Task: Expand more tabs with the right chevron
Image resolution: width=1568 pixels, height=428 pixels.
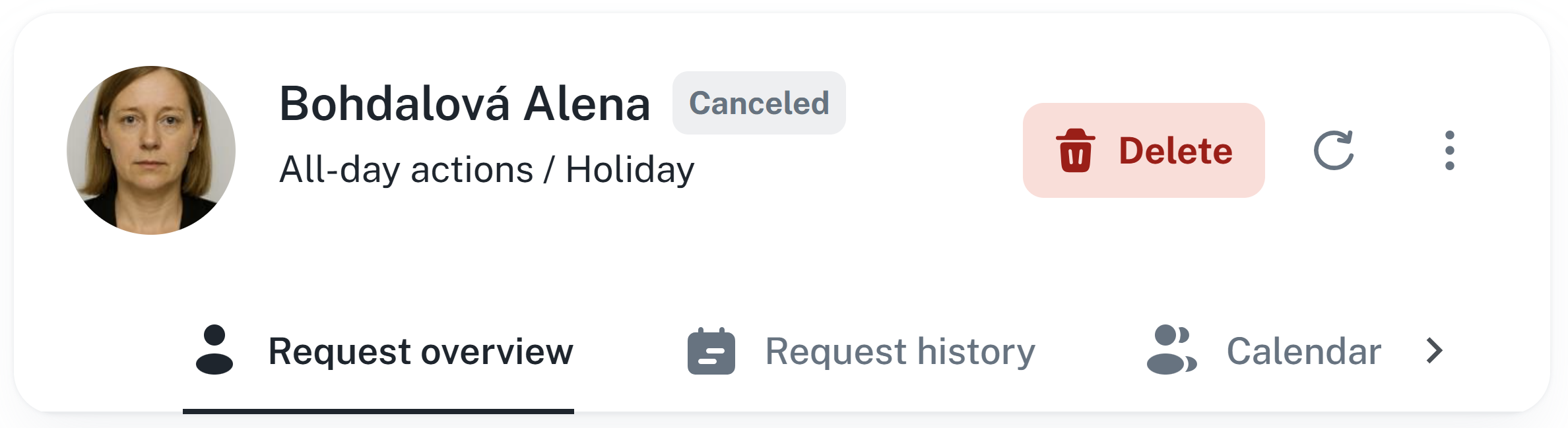Action: [1433, 350]
